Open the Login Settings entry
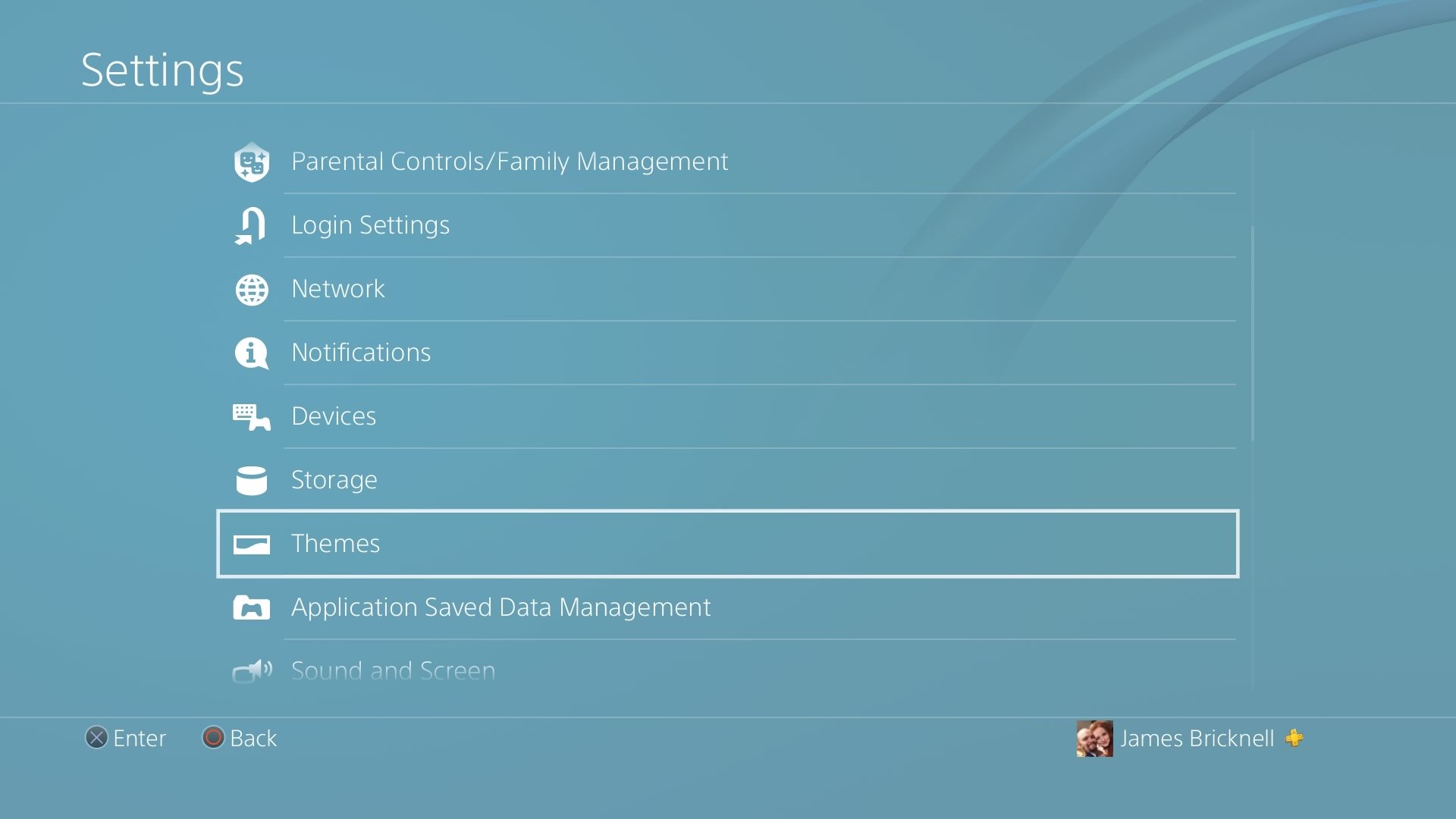 (370, 225)
